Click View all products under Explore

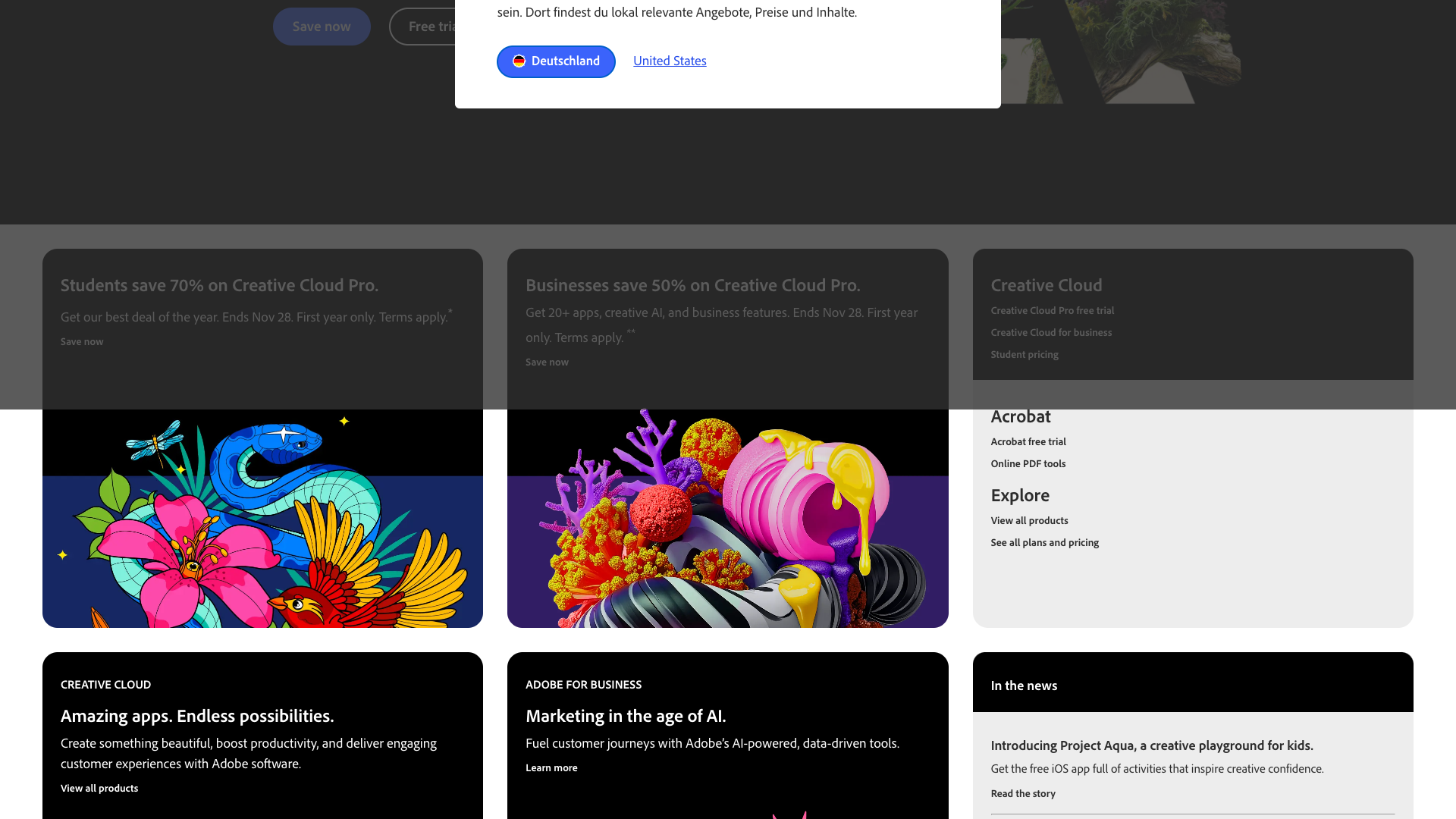click(x=1029, y=520)
